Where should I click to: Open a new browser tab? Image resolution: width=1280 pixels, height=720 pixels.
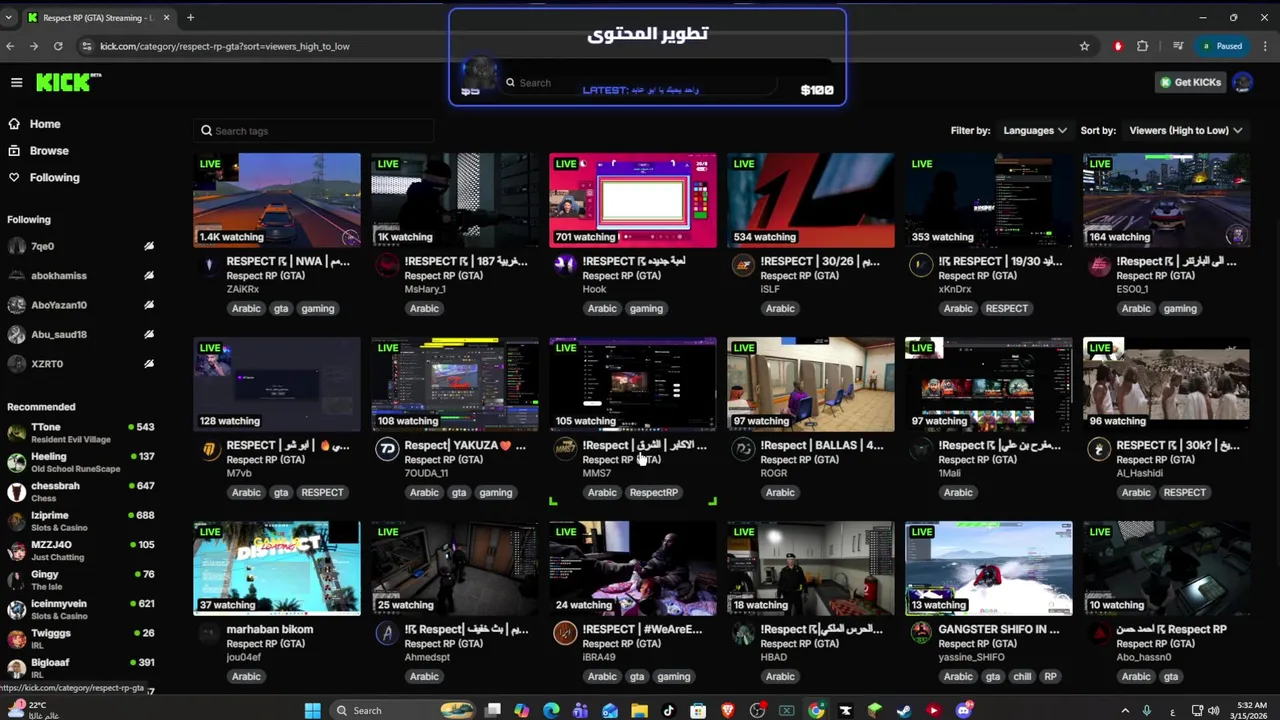click(x=190, y=17)
